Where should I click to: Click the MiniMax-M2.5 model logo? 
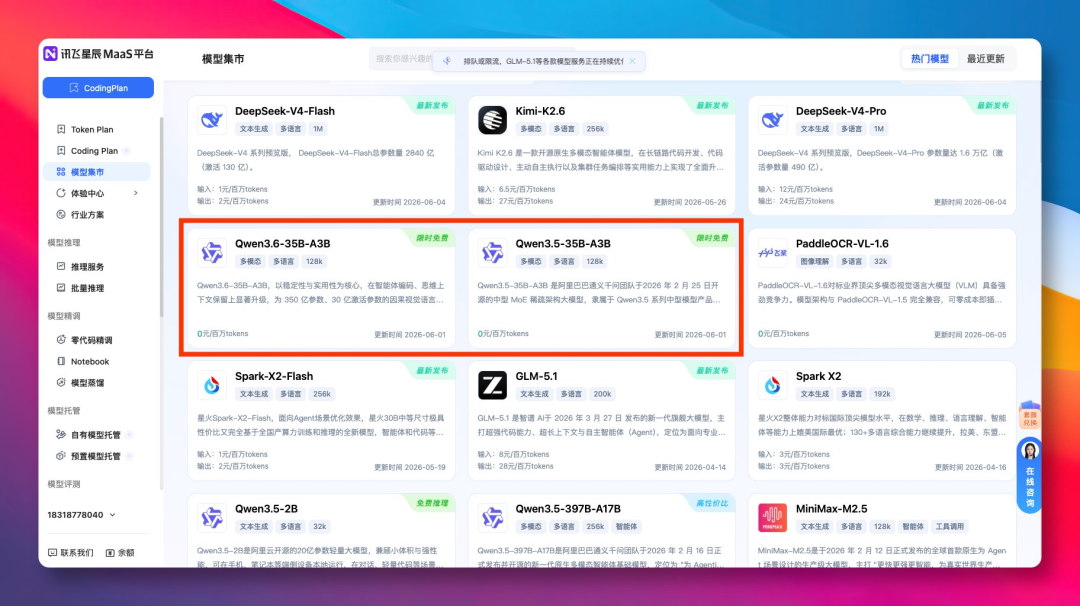point(772,518)
